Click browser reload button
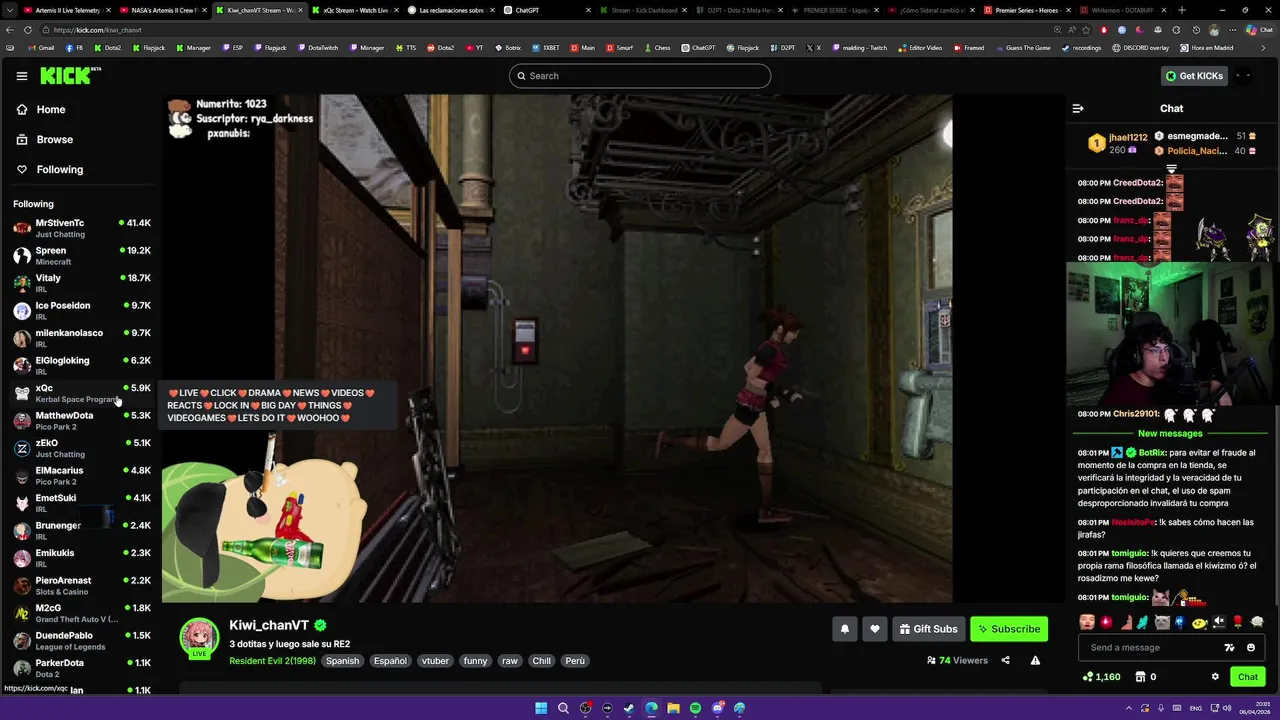This screenshot has width=1280, height=720. coord(28,30)
